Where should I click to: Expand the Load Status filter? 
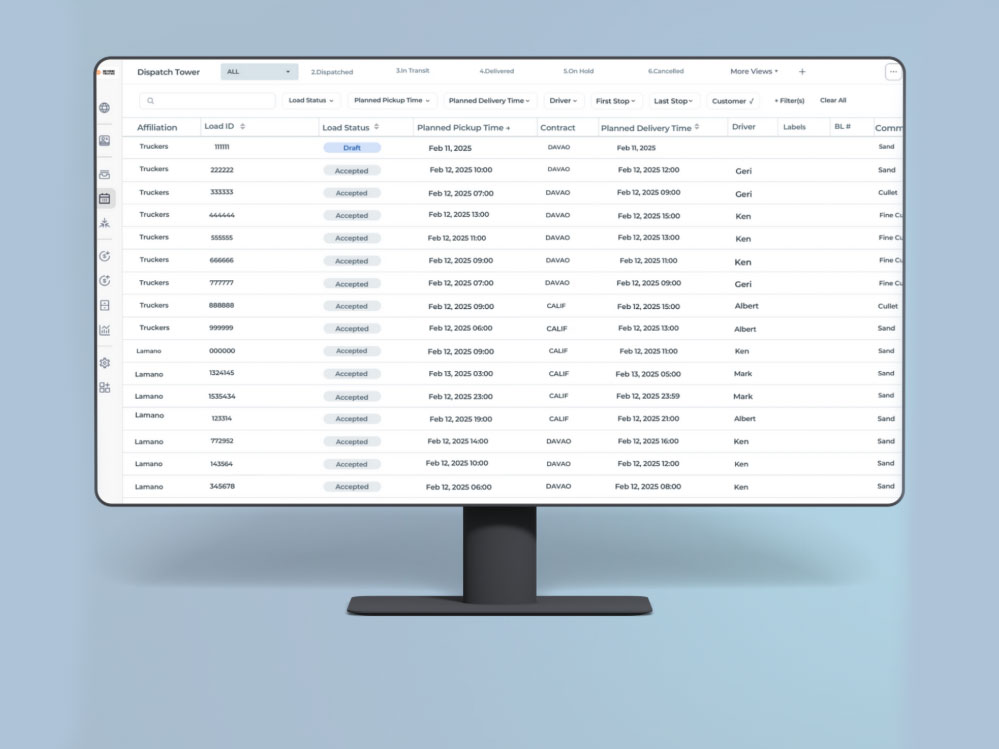click(x=311, y=101)
